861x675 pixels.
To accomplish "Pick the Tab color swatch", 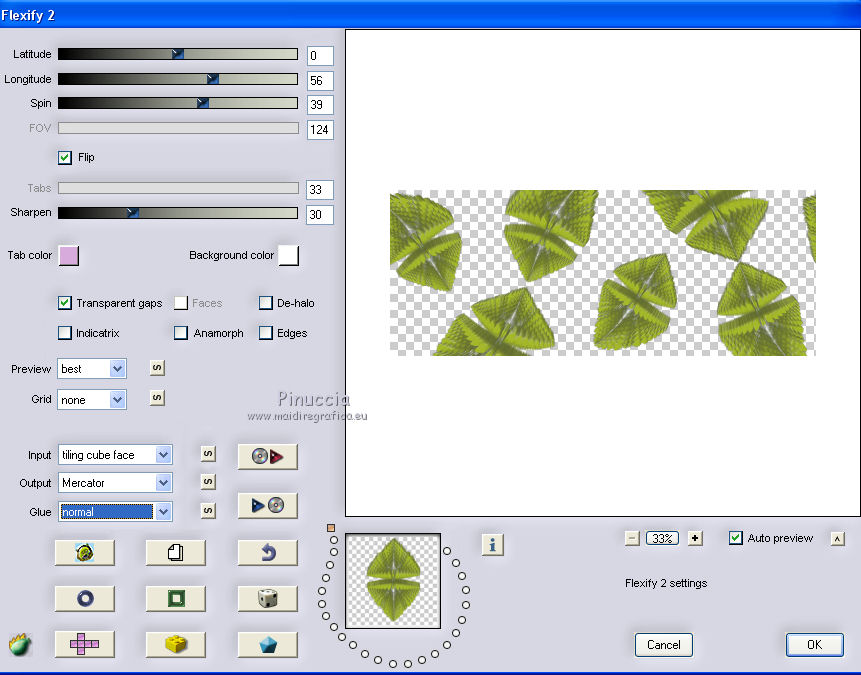I will point(69,255).
